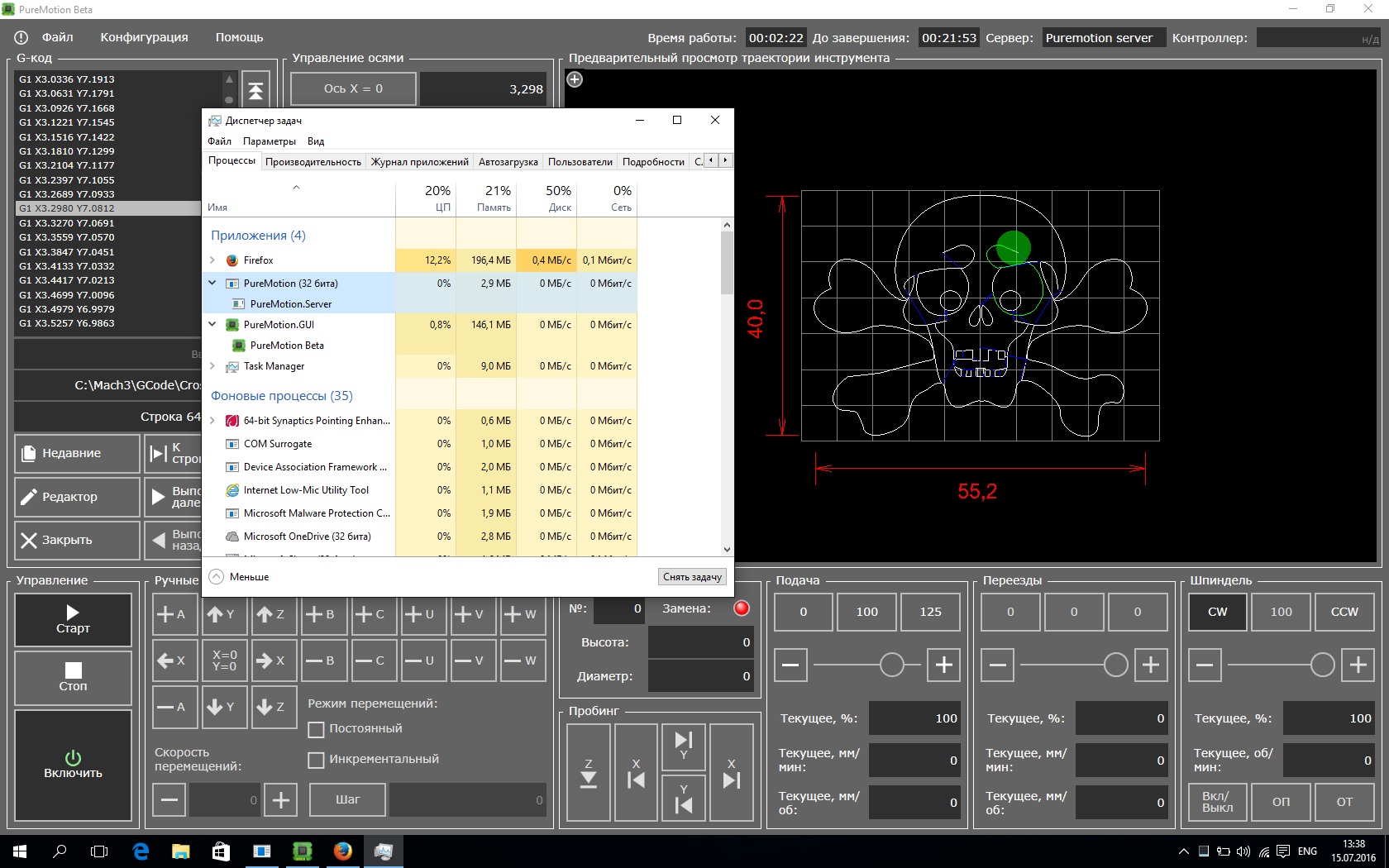Jog Y axis up with +Y arrow
The height and width of the screenshot is (868, 1389).
point(223,614)
